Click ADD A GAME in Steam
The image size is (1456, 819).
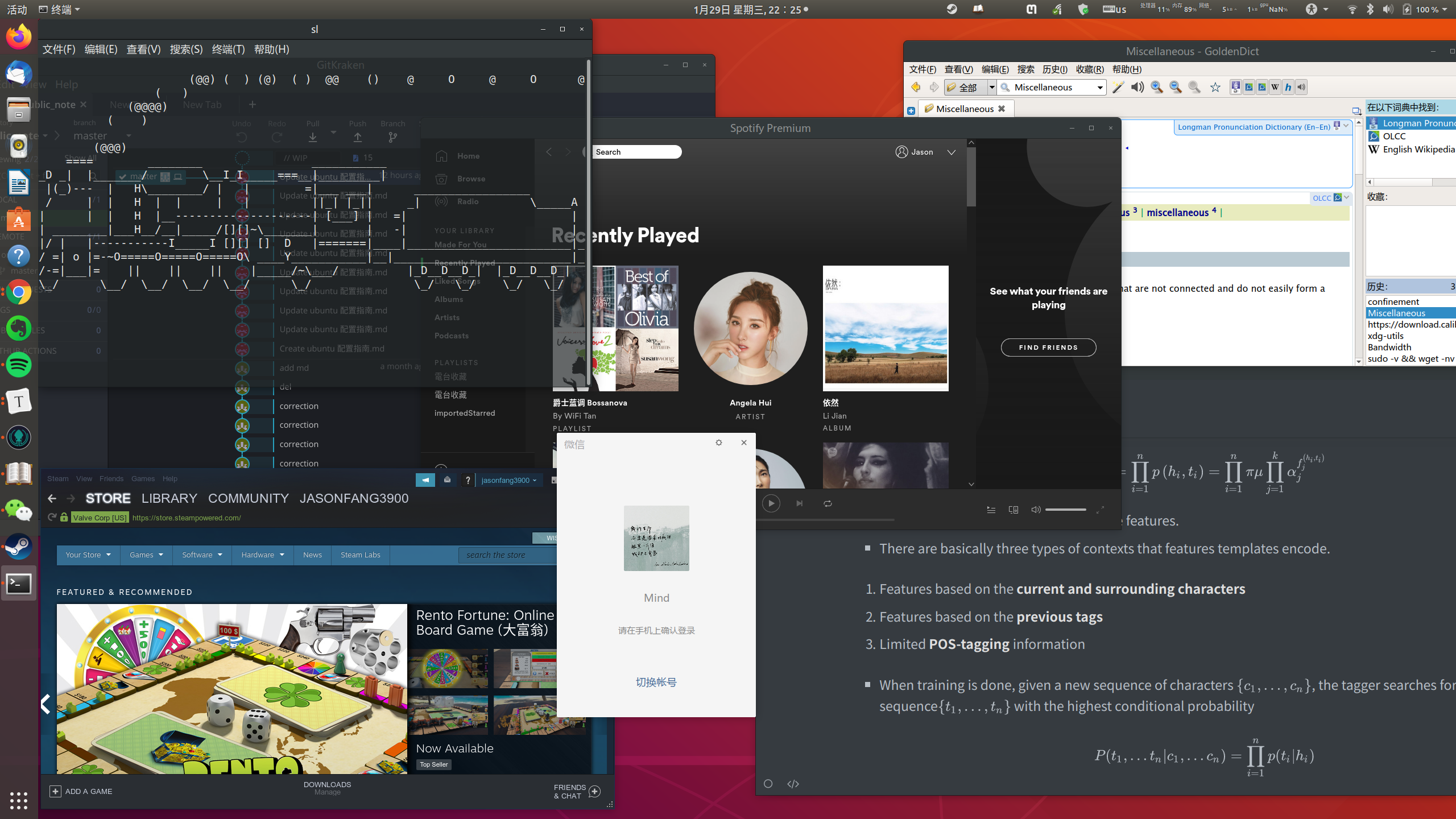(81, 791)
